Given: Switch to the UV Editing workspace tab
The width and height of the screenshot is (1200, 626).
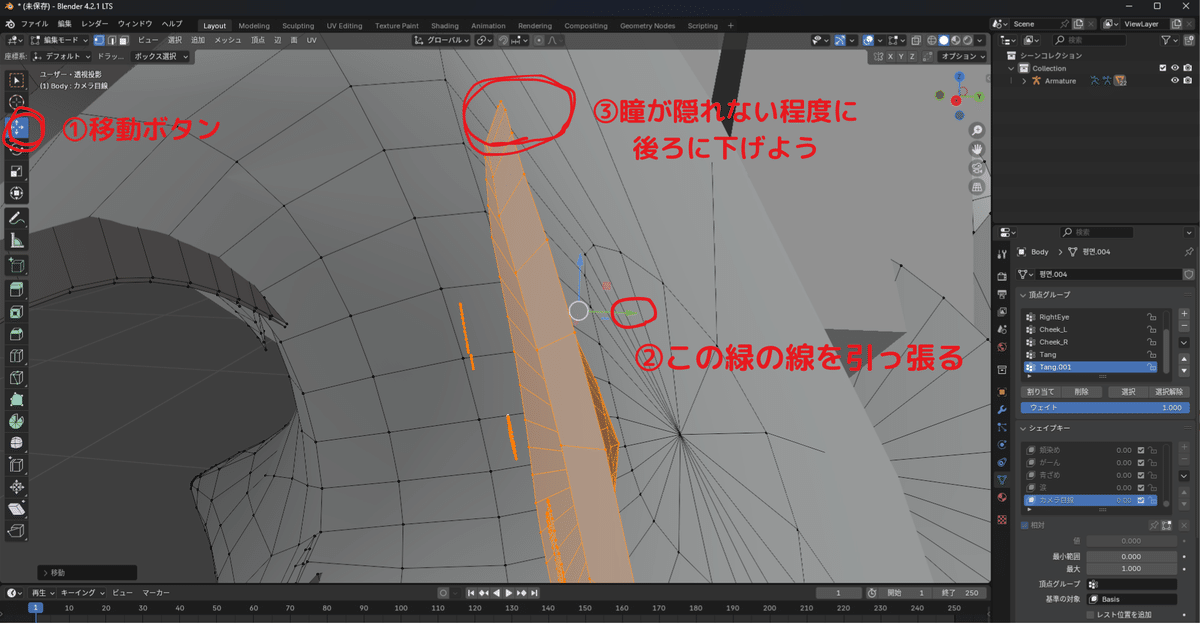Looking at the screenshot, I should tap(344, 26).
